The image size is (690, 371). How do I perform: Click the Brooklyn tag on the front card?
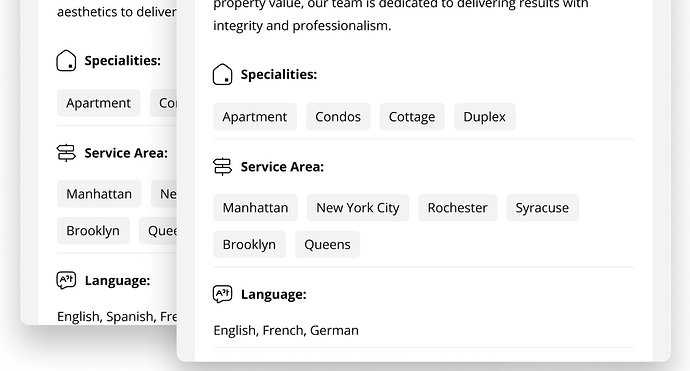coord(250,244)
